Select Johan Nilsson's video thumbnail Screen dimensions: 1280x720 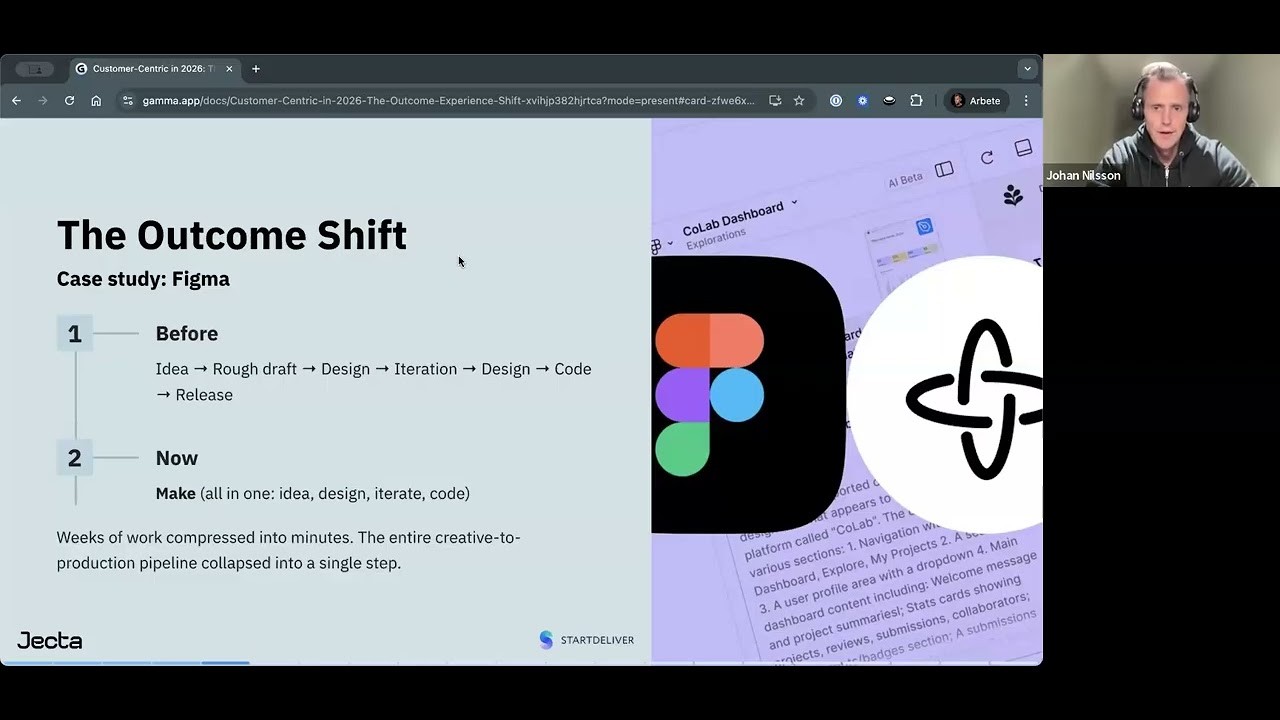pyautogui.click(x=1161, y=120)
